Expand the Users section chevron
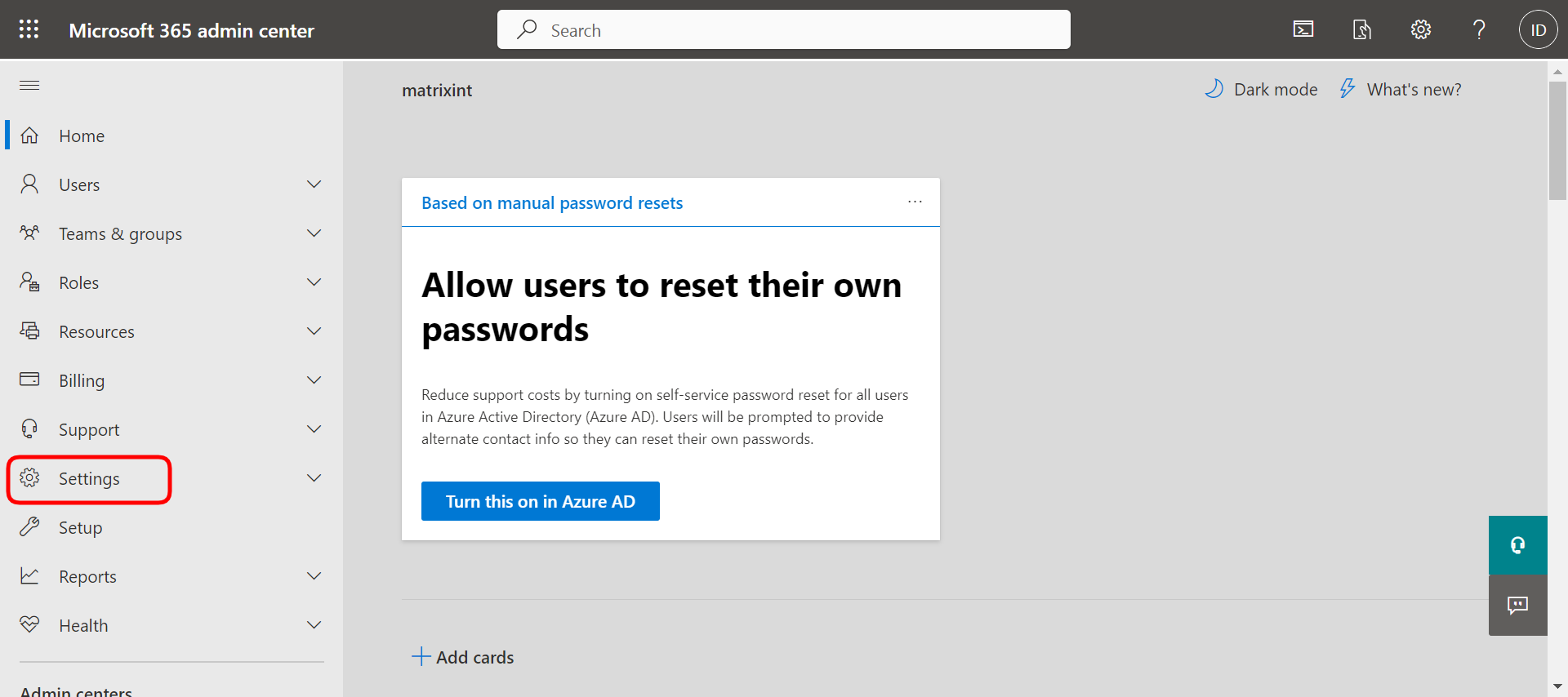This screenshot has width=1568, height=697. click(x=314, y=184)
